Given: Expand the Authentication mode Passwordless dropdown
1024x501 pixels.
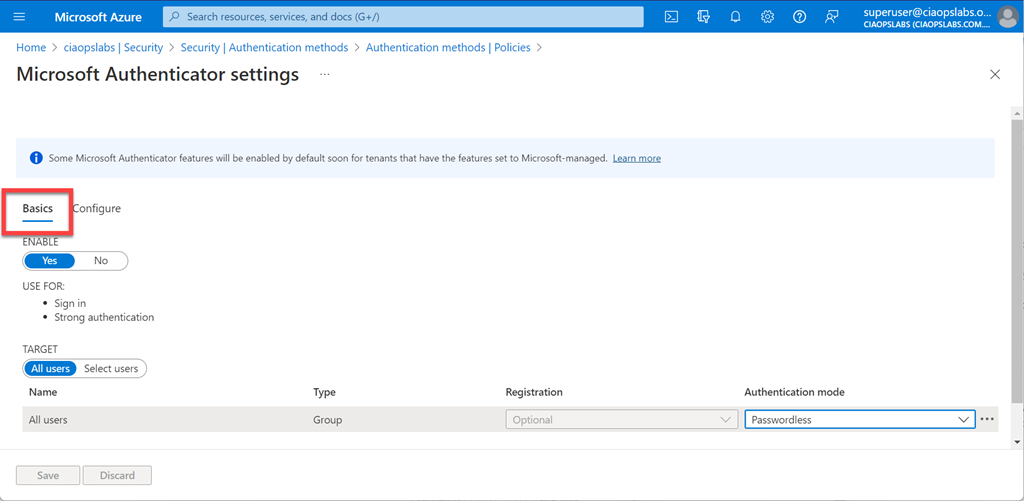Looking at the screenshot, I should tap(859, 420).
